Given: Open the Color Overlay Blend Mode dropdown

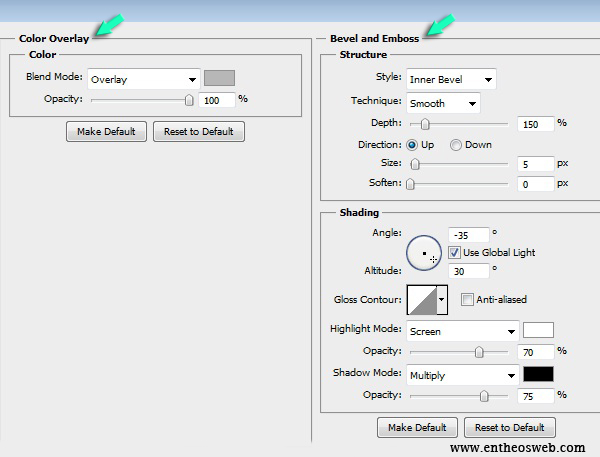Looking at the screenshot, I should coord(143,79).
